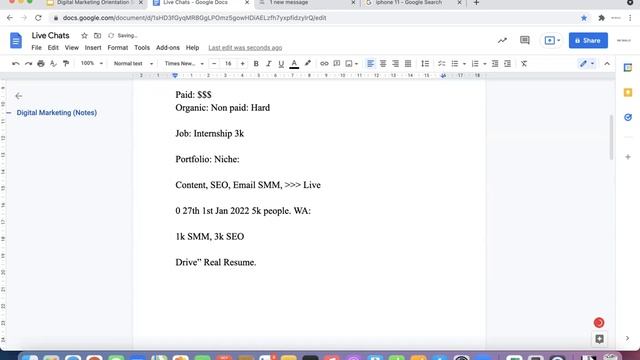
Task: Open the Add-ons menu
Action: click(168, 48)
